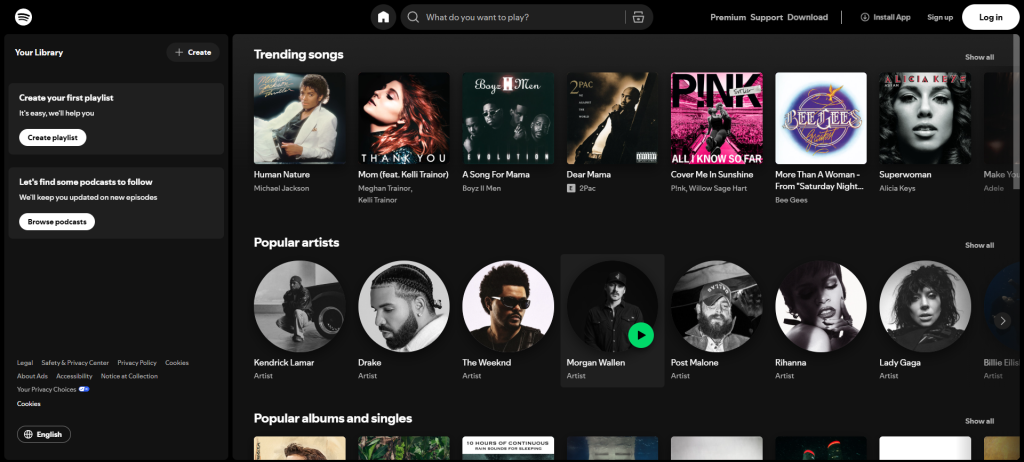Show all Trending songs
This screenshot has height=462, width=1024.
tap(980, 57)
